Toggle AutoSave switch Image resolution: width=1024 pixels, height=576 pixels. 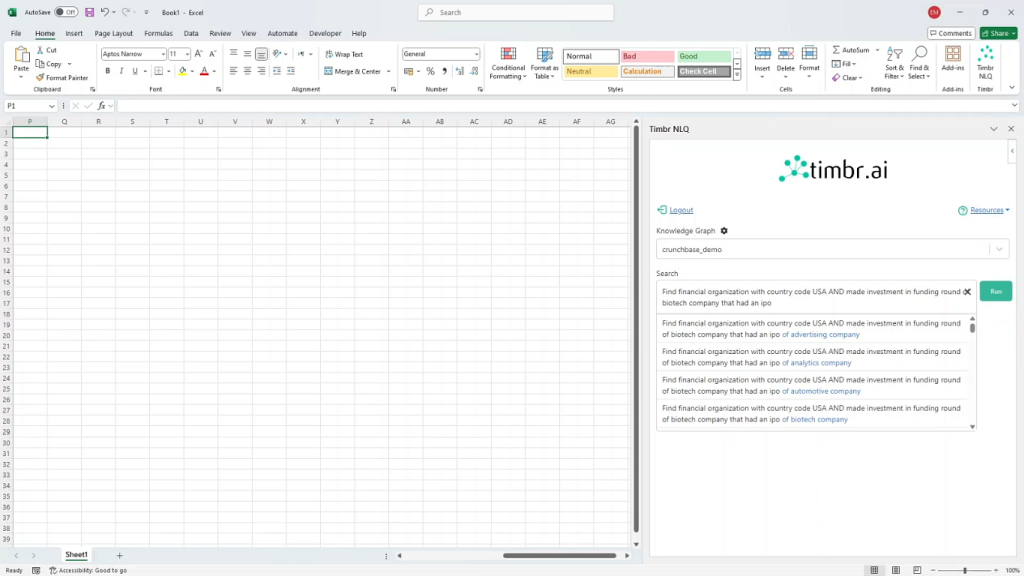65,12
